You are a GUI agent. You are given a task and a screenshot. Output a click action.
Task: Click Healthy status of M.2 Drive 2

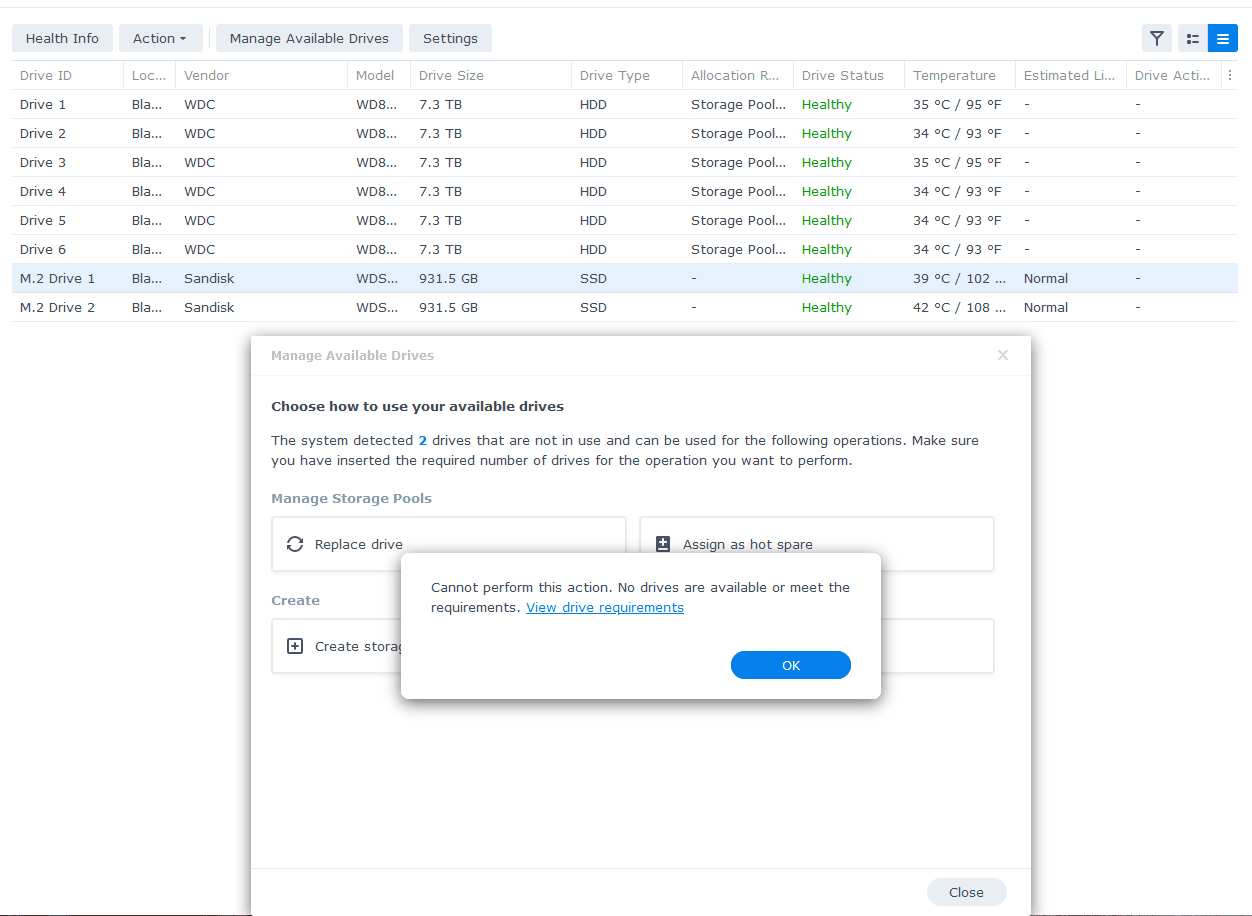[x=826, y=307]
